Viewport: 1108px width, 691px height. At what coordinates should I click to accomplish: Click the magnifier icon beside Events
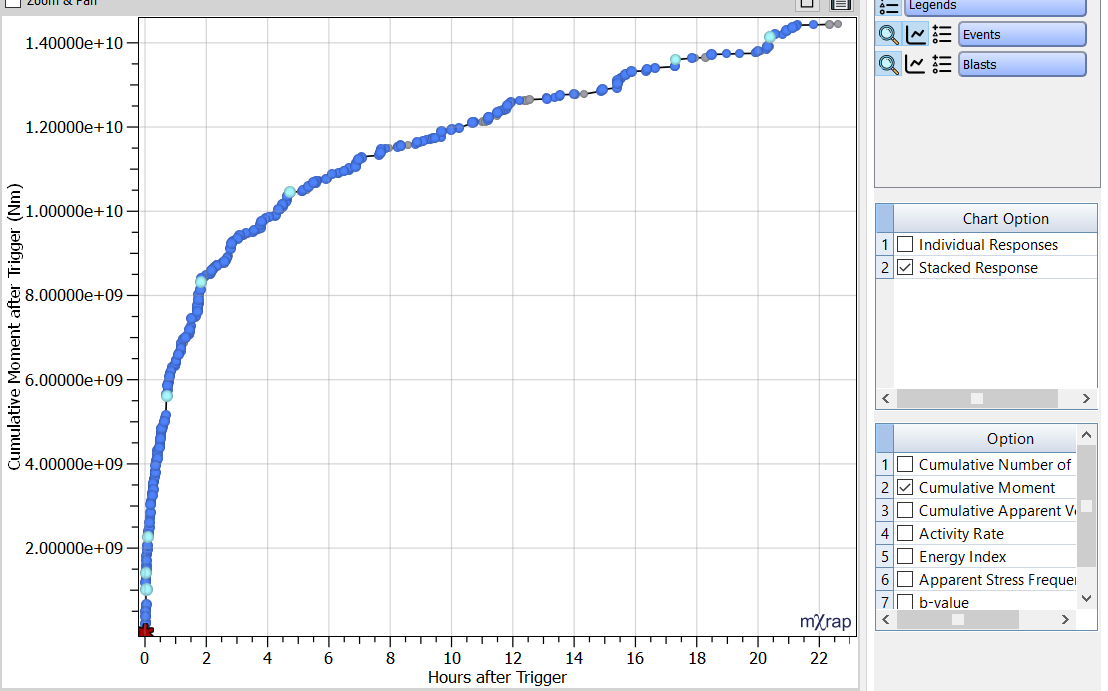[888, 35]
